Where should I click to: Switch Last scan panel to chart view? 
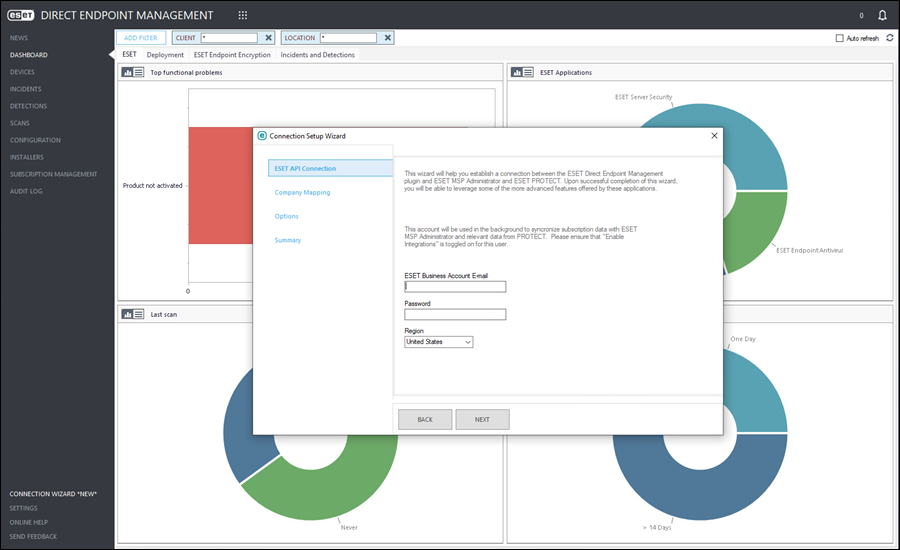click(127, 315)
